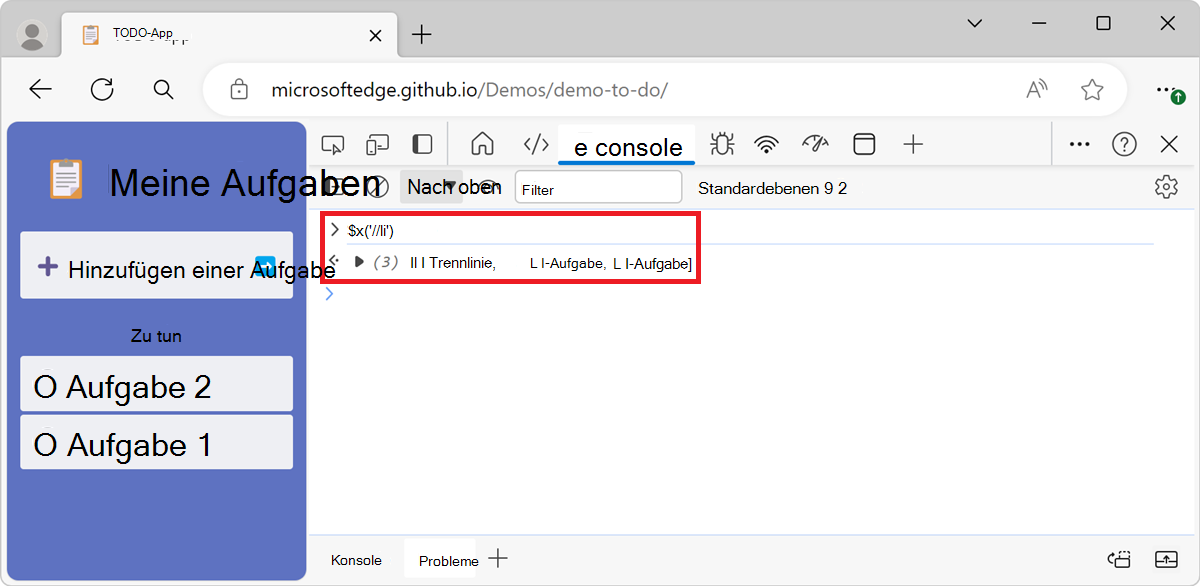Open the Performance panel icon
1200x586 pixels.
815,144
